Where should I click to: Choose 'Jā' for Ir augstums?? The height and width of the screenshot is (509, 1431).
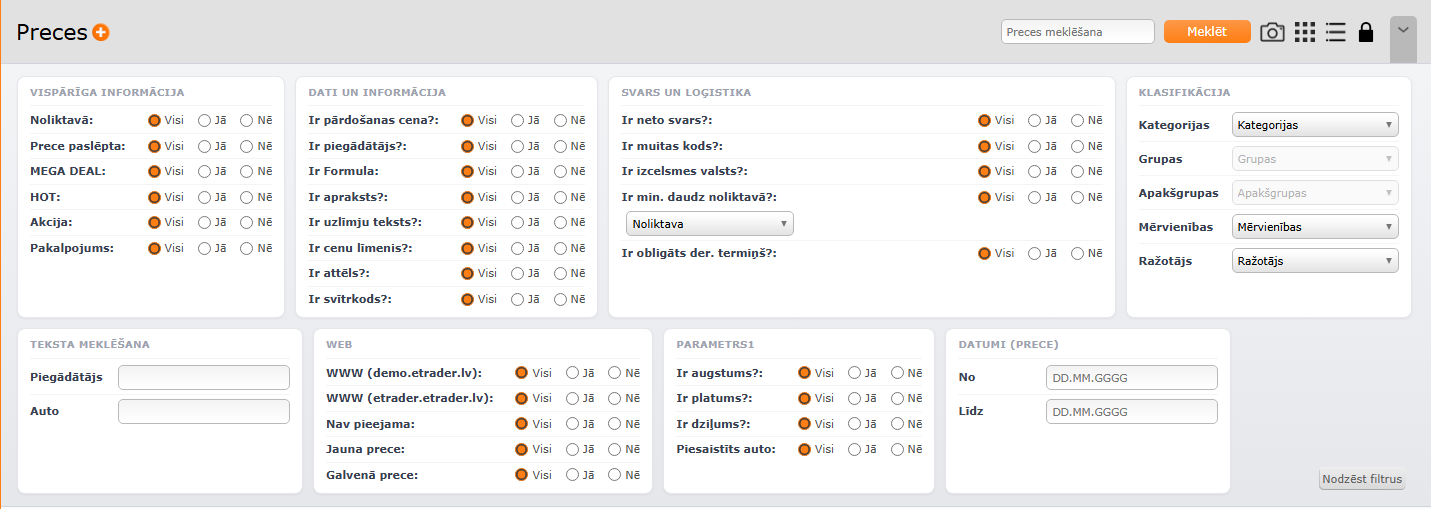(x=855, y=373)
